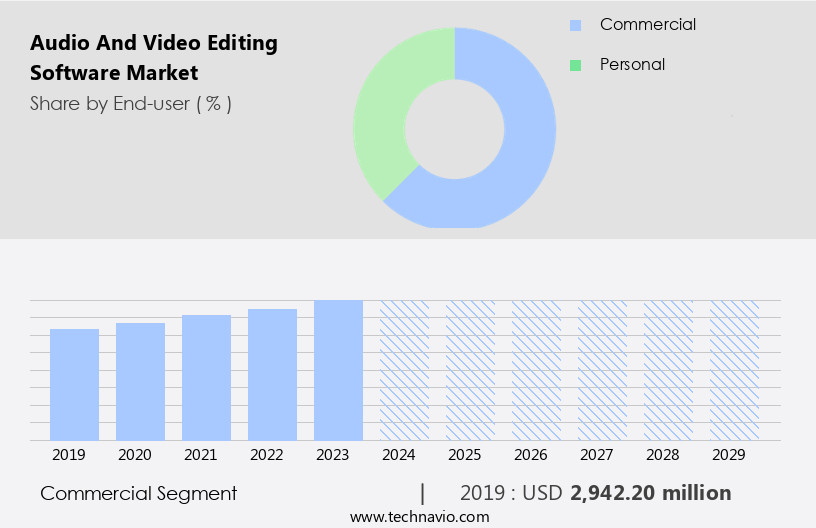Select the hatched 2027 forecast bar
This screenshot has height=528, width=816.
tap(602, 370)
